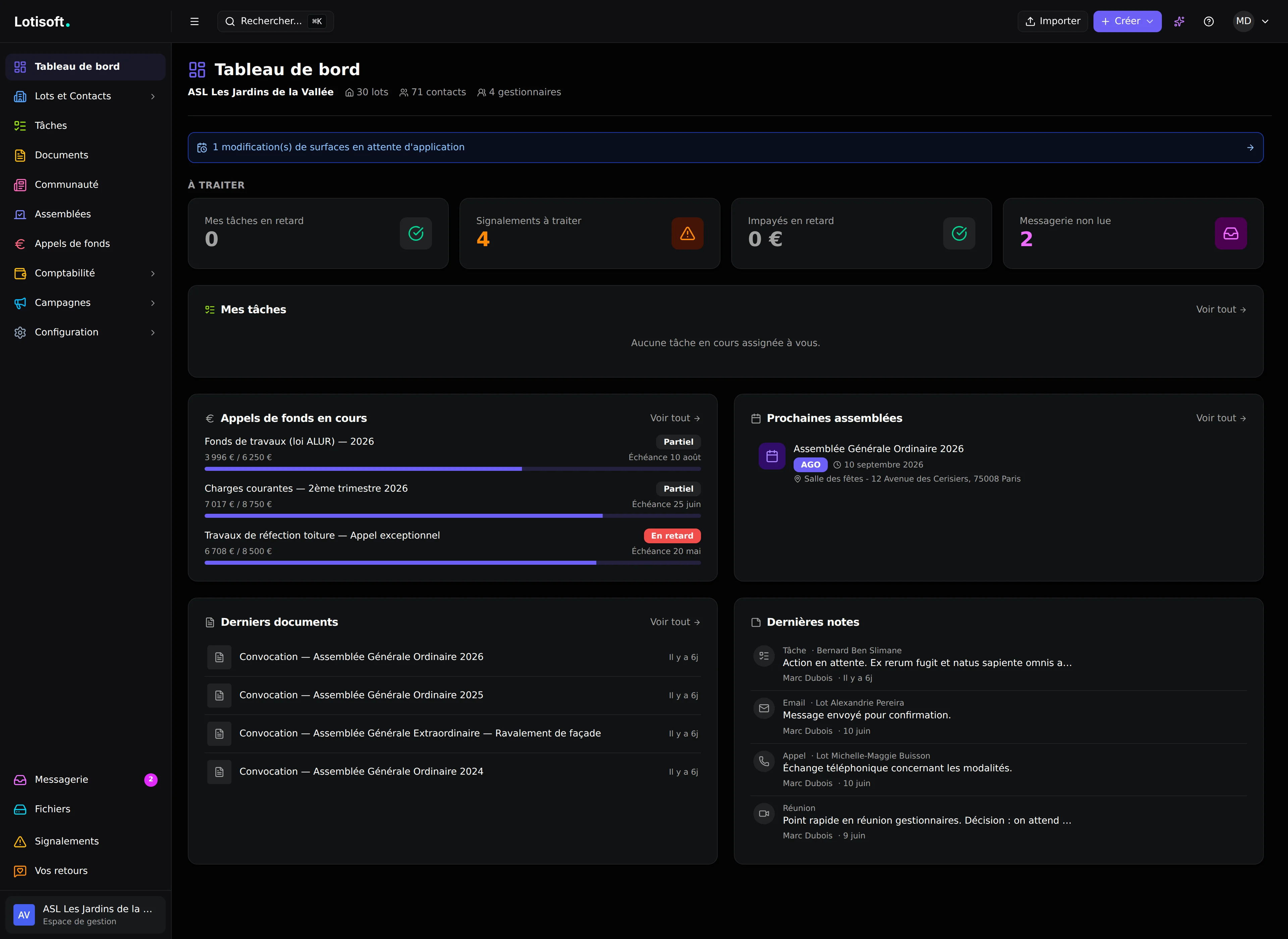Open document icon for Convocation Ordinaire 2025
The width and height of the screenshot is (1288, 939).
219,695
